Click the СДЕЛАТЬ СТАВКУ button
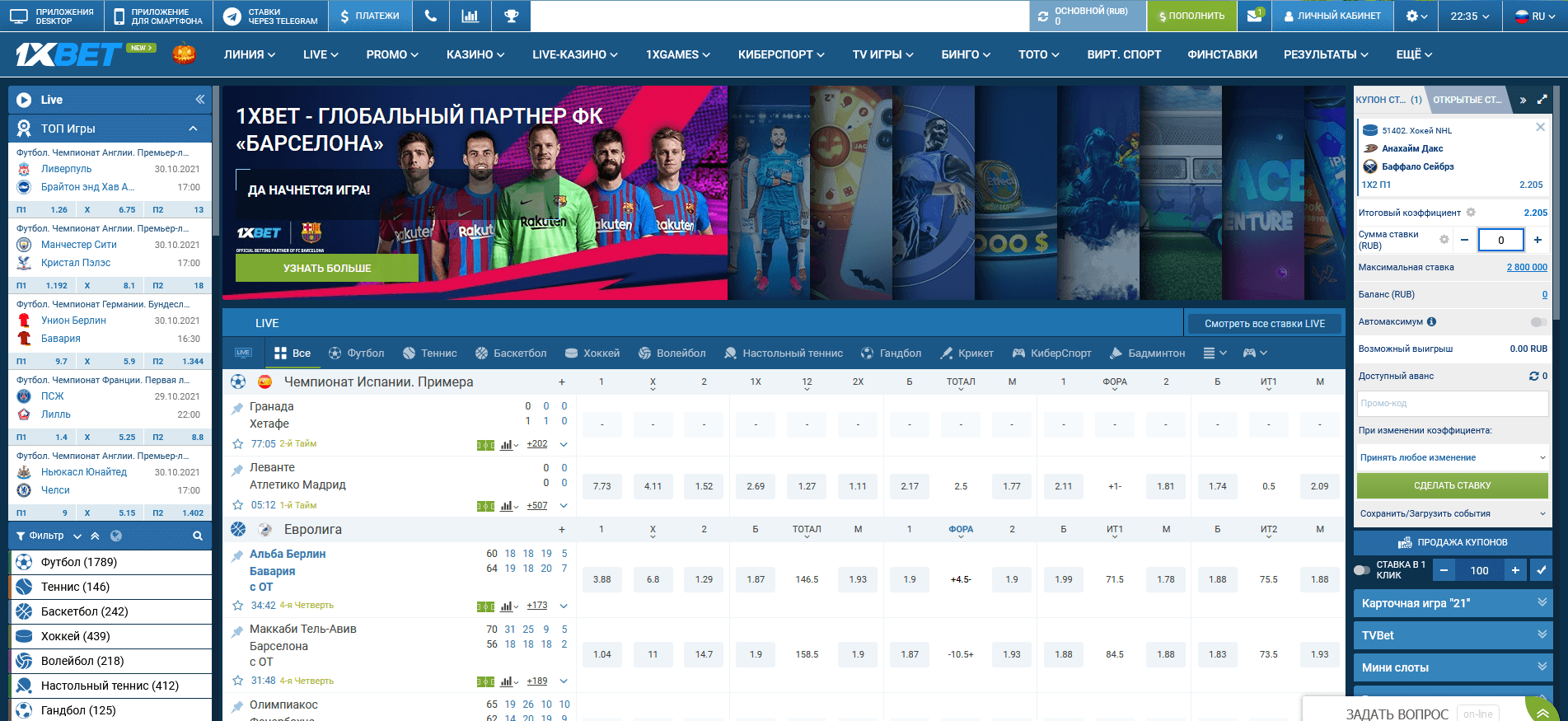The height and width of the screenshot is (721, 1568). click(x=1452, y=485)
